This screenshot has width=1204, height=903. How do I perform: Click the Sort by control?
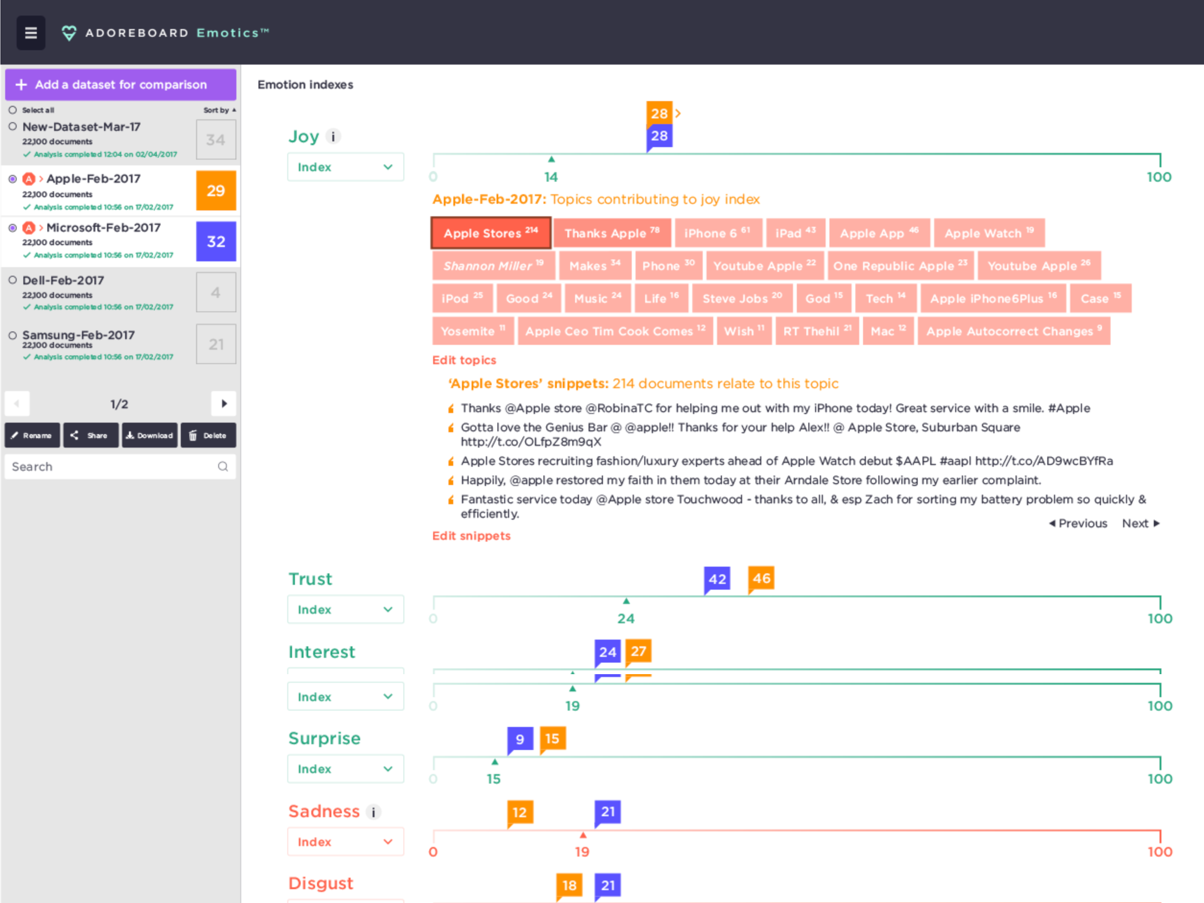coord(220,110)
